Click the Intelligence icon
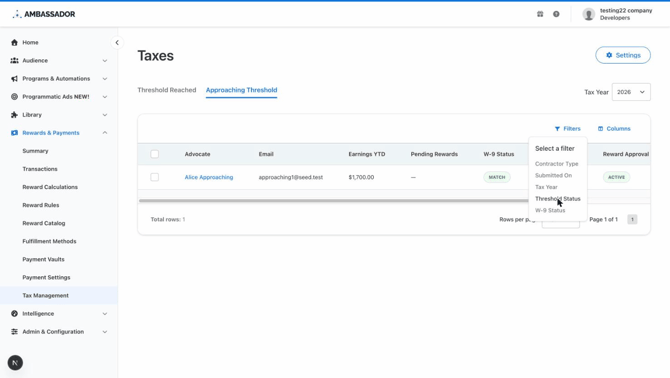The image size is (670, 378). [15, 314]
